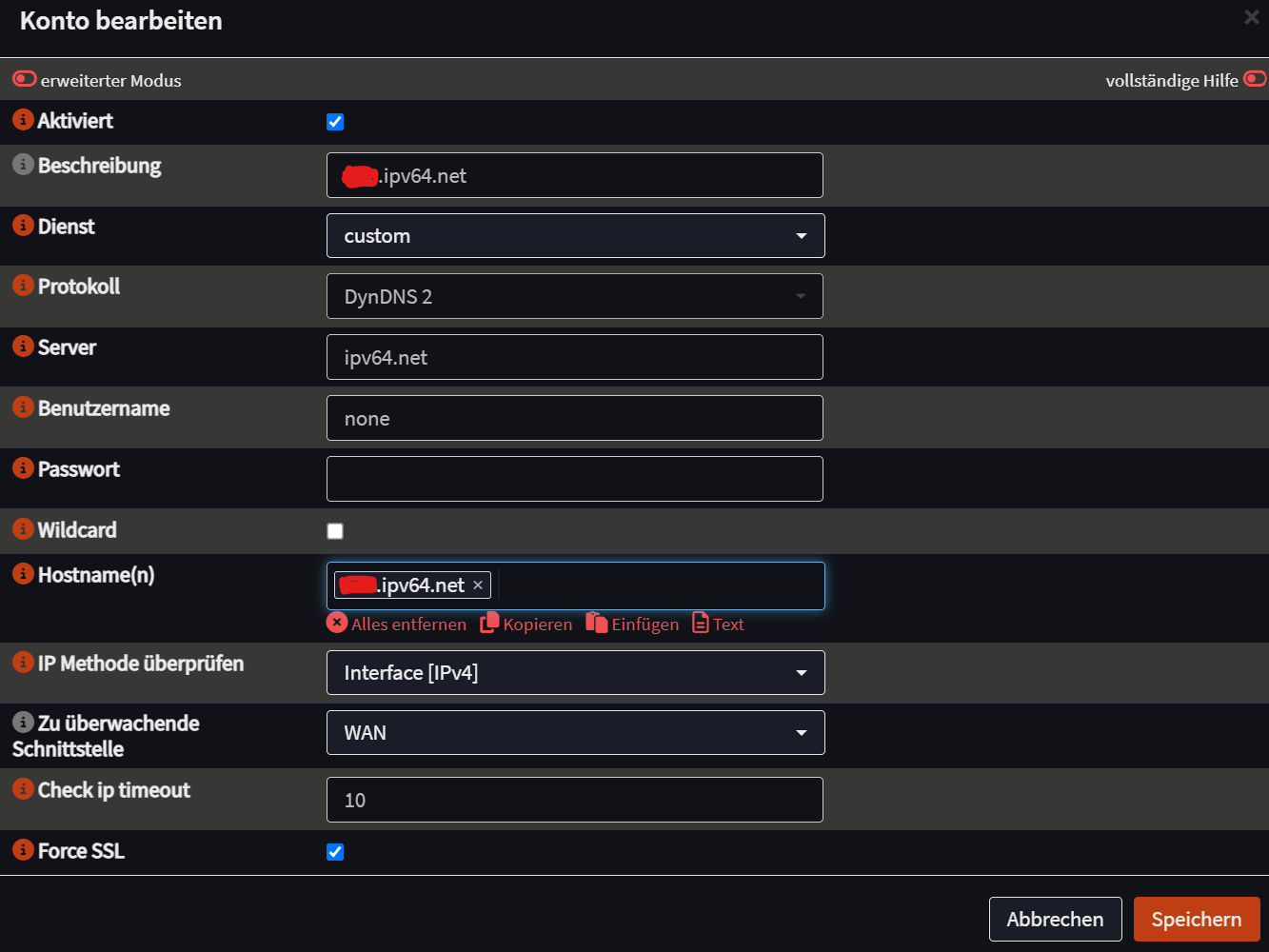Open the IP Methode überprüfen dropdown
The height and width of the screenshot is (952, 1269).
[x=576, y=673]
